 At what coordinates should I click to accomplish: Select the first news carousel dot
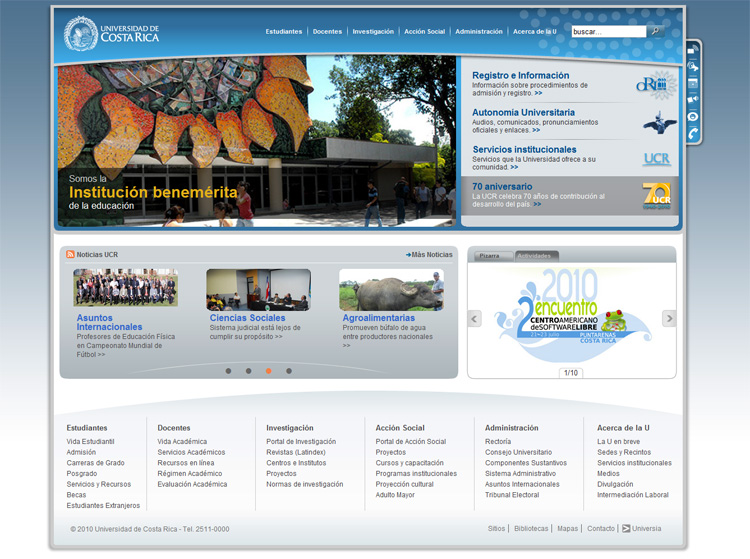click(229, 371)
